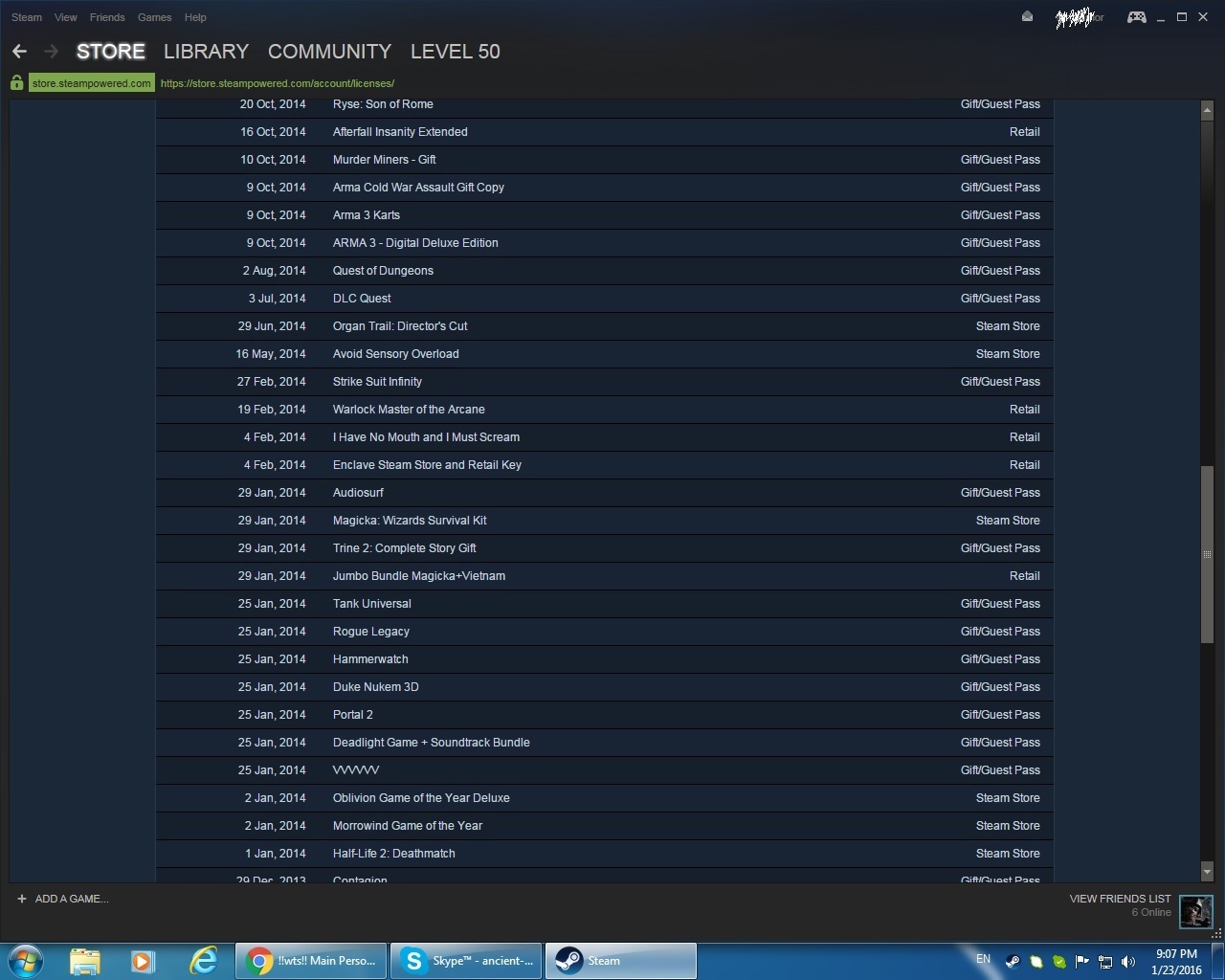
Task: Click the Steam system tray icon
Action: pos(1013,962)
